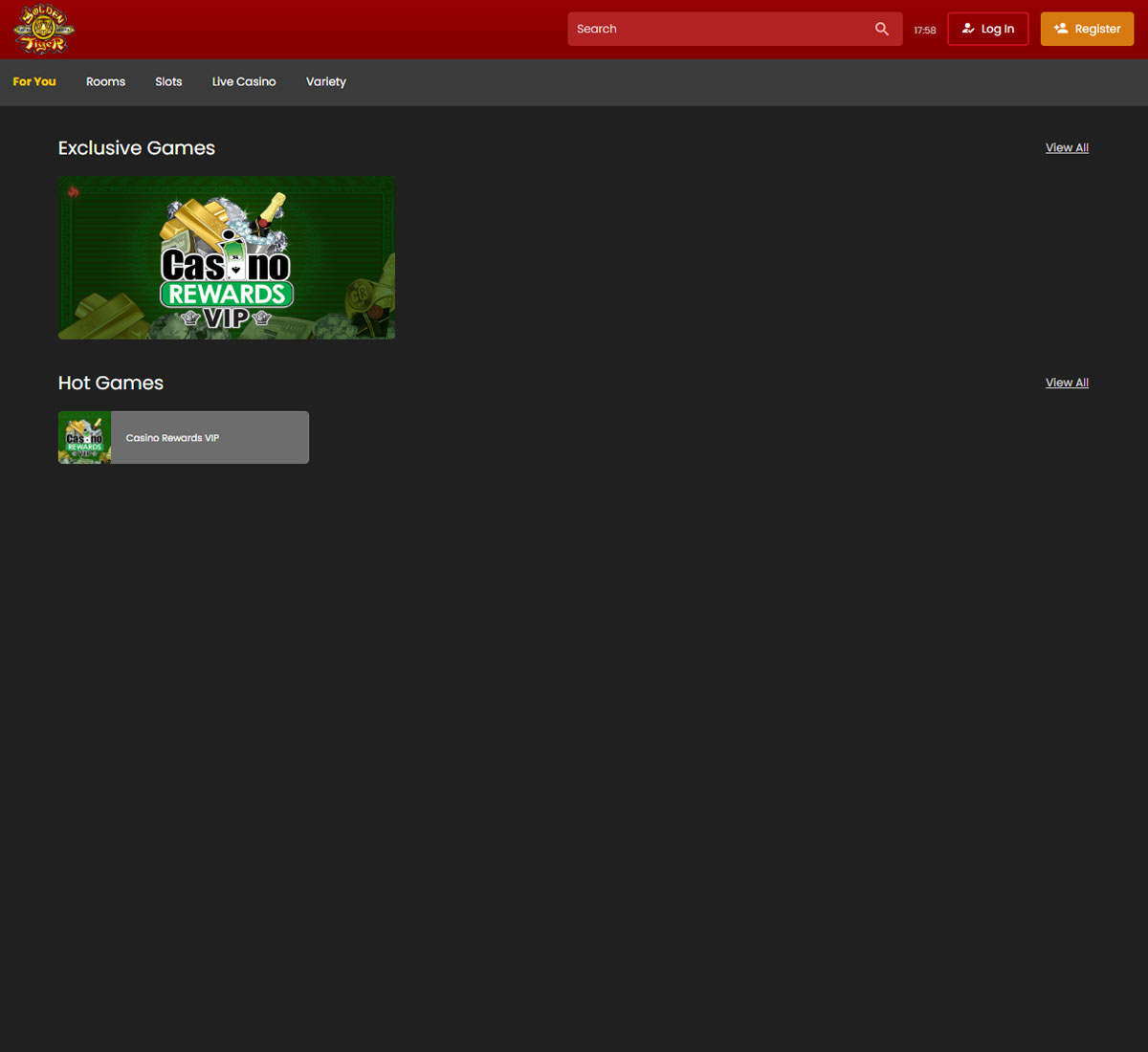This screenshot has height=1052, width=1148.
Task: Launch the Casino Rewards VIP game tile
Action: 183,437
